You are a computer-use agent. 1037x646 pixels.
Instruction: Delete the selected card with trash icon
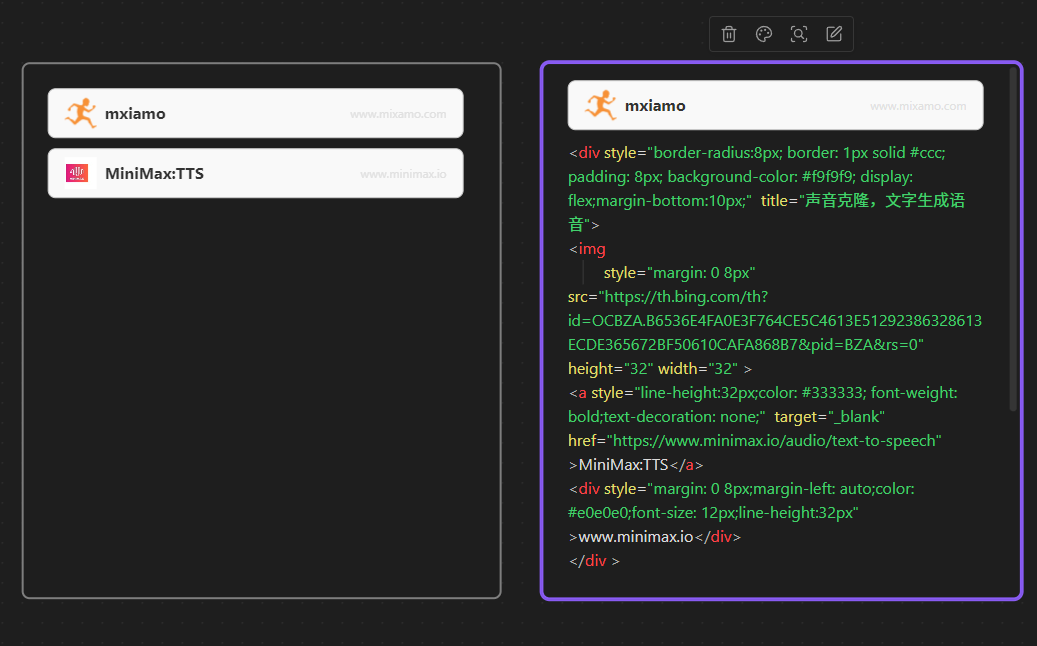(x=729, y=34)
